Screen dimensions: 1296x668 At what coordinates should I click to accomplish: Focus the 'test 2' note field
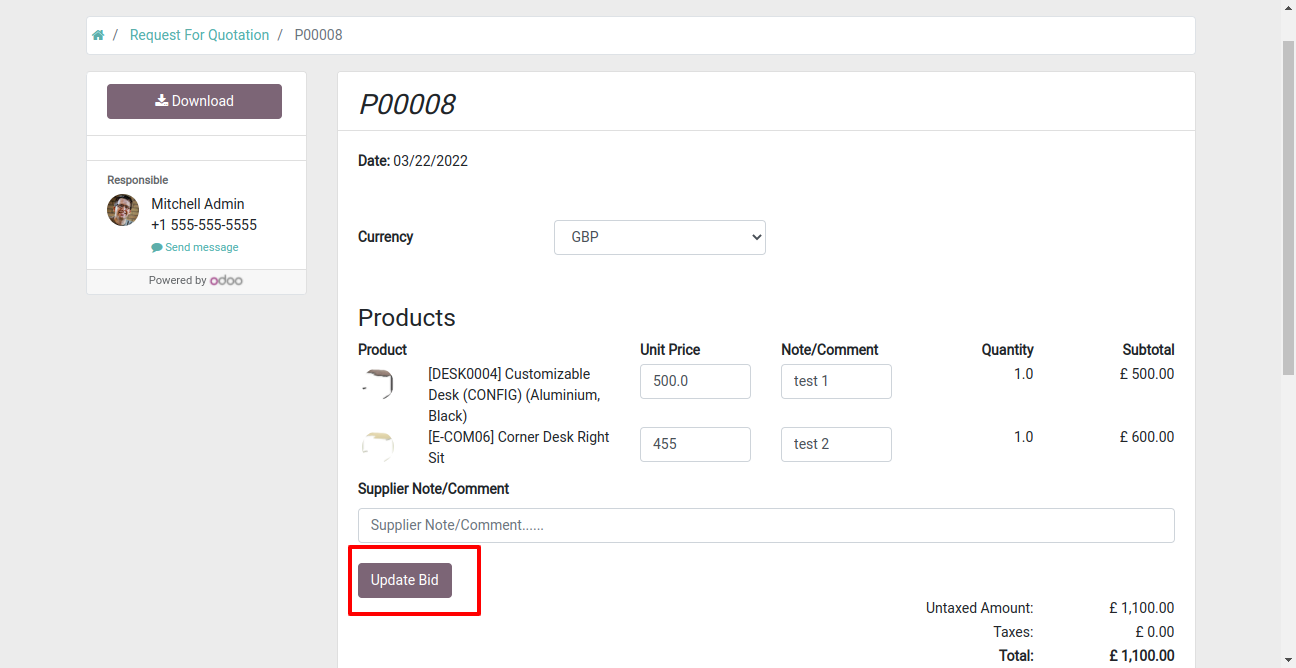(x=836, y=444)
